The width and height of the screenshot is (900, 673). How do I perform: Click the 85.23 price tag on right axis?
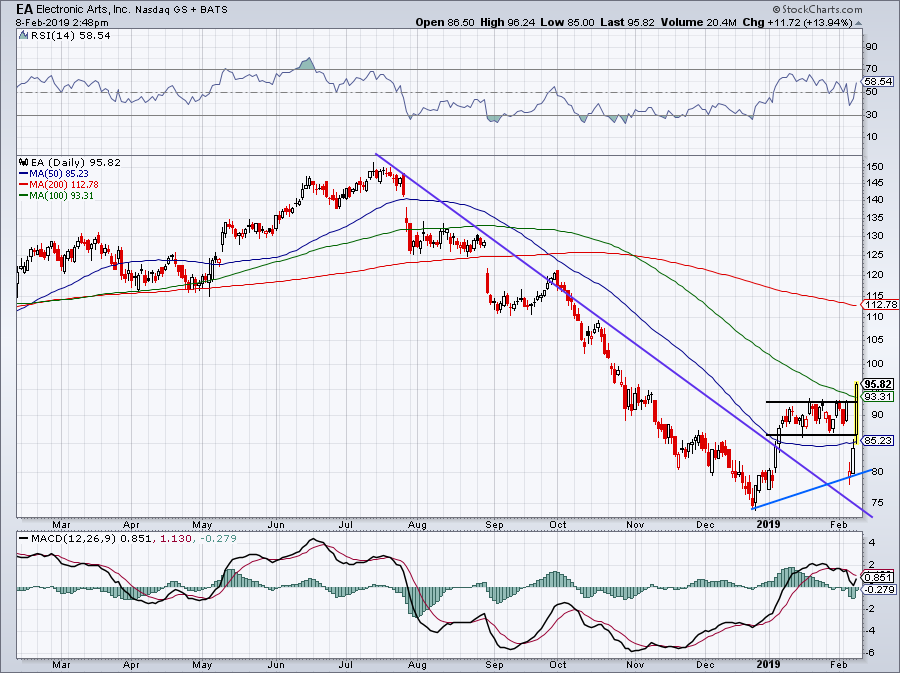(878, 441)
